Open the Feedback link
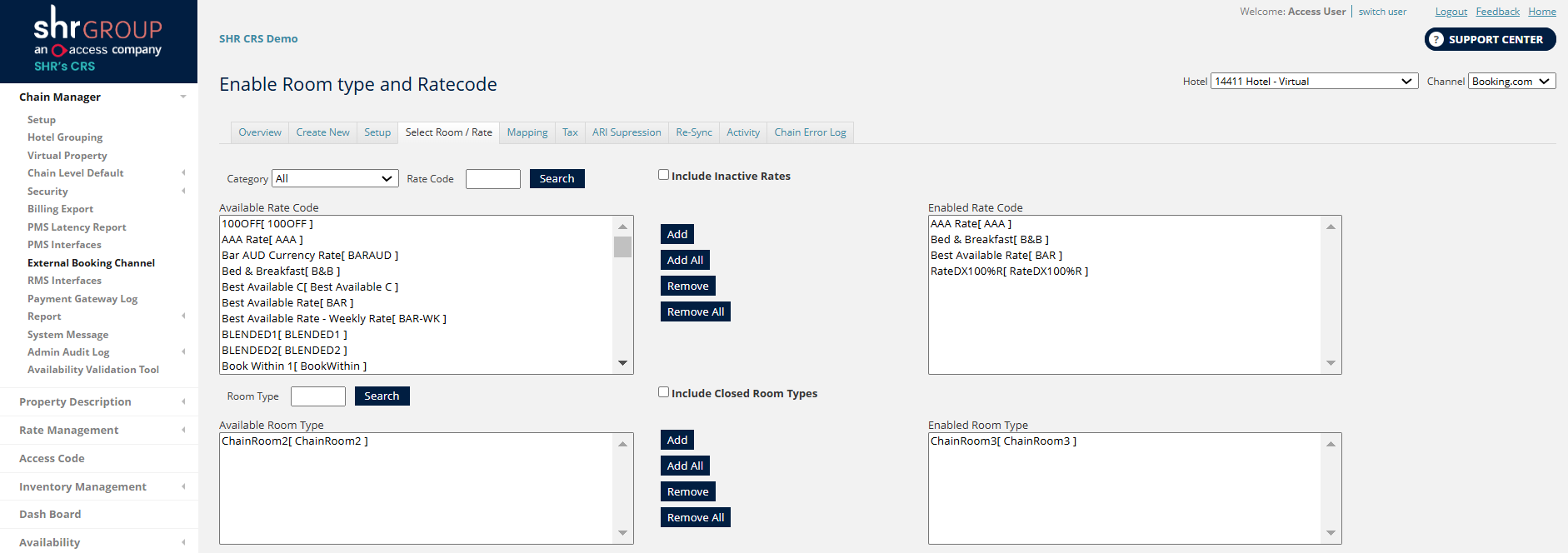This screenshot has width=1568, height=553. 1497,12
